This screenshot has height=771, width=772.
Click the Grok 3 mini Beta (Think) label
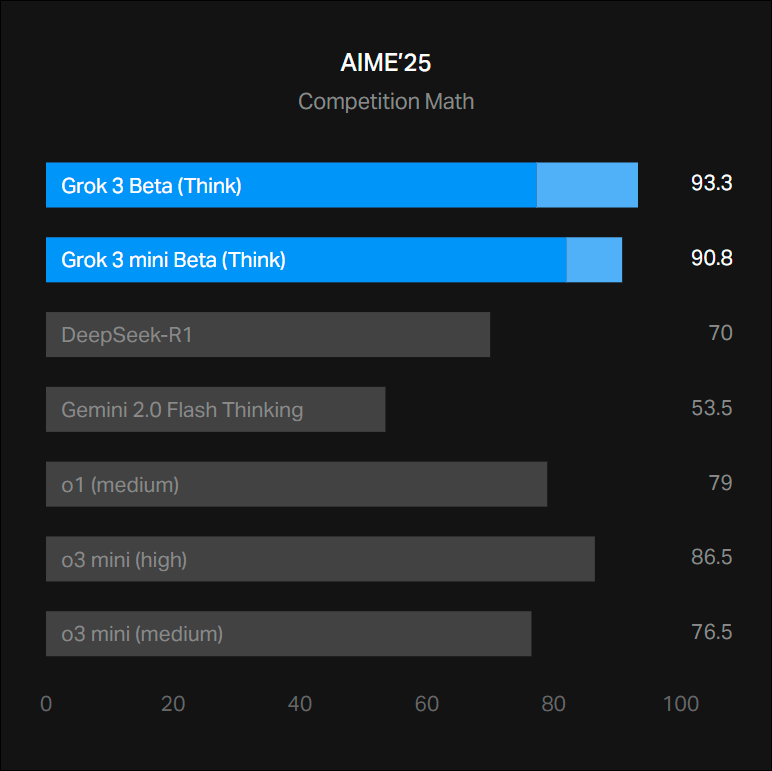tap(174, 260)
